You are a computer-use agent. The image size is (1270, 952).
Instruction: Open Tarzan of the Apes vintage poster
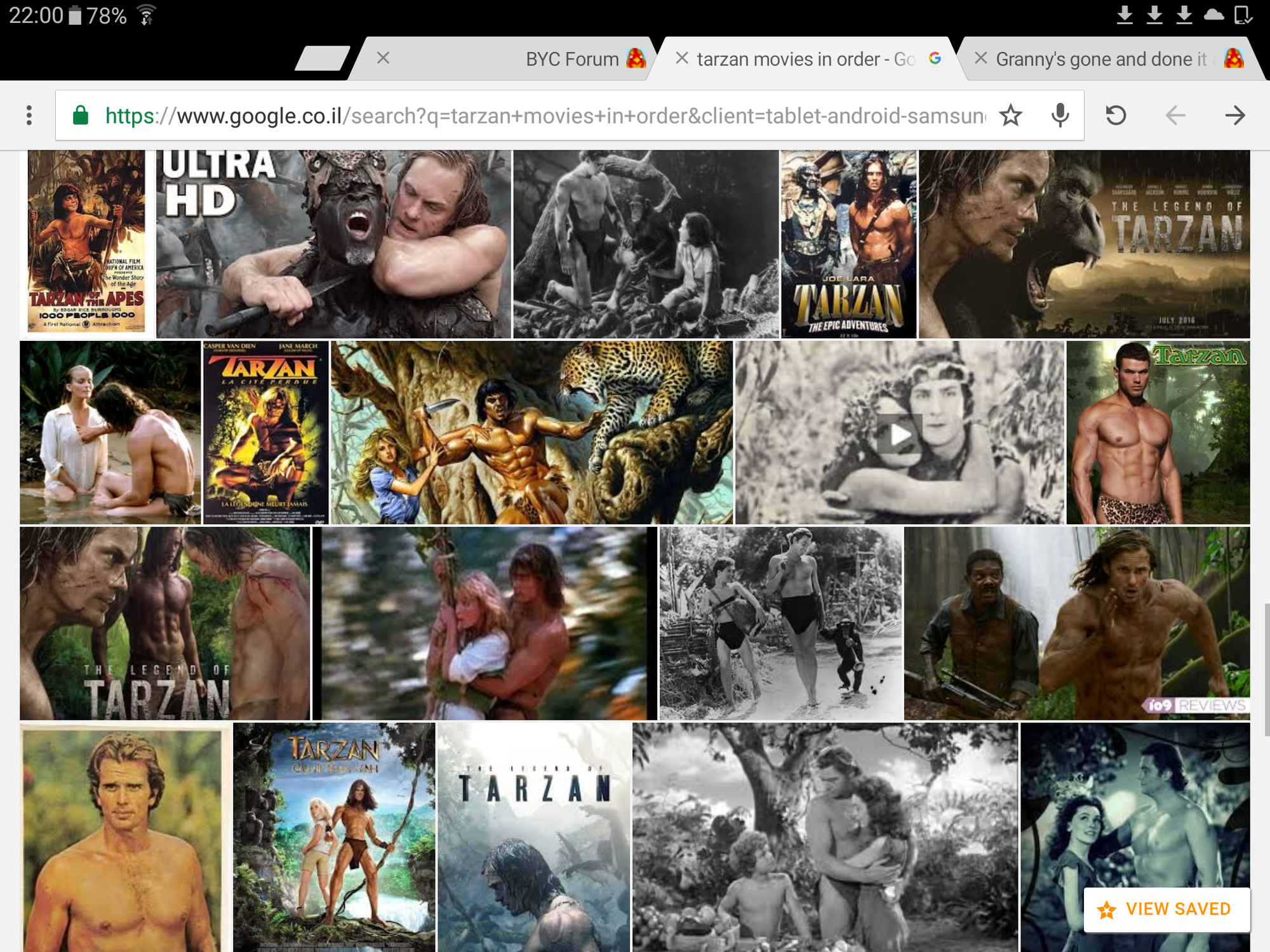(86, 241)
